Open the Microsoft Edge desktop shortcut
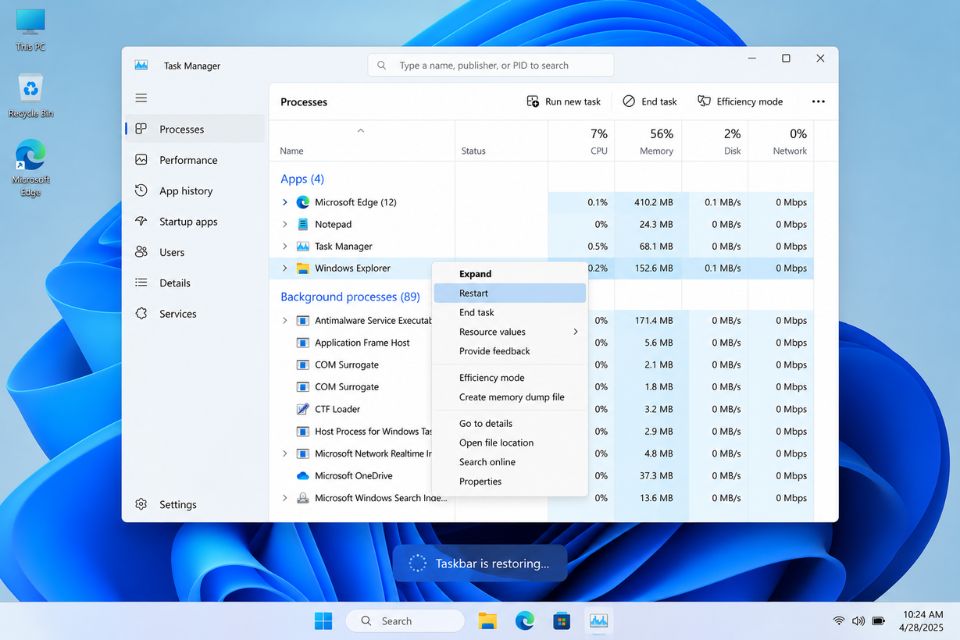The width and height of the screenshot is (960, 640). (30, 168)
